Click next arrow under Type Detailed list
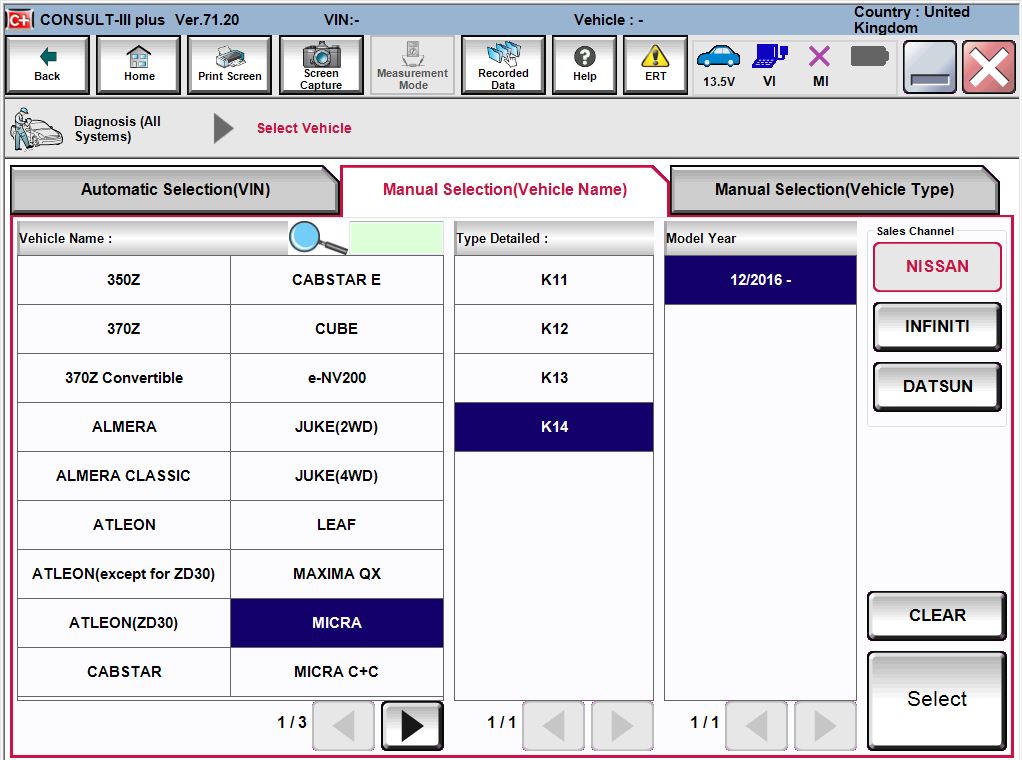 point(622,725)
